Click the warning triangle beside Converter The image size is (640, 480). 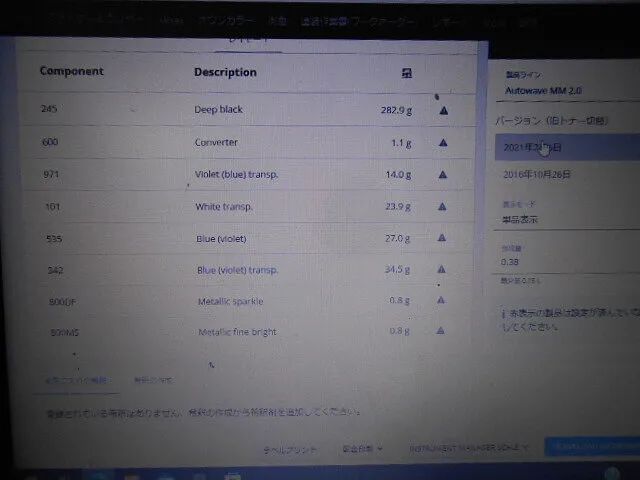(x=443, y=142)
